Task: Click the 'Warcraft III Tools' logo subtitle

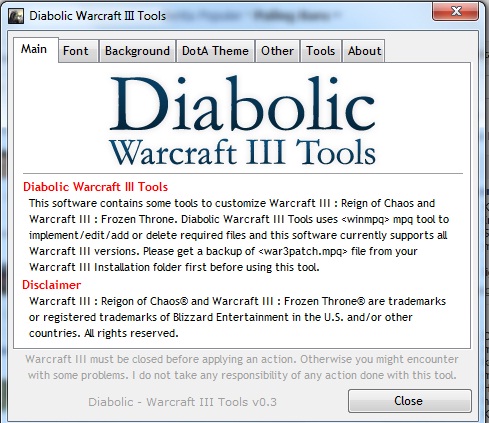Action: coord(242,152)
